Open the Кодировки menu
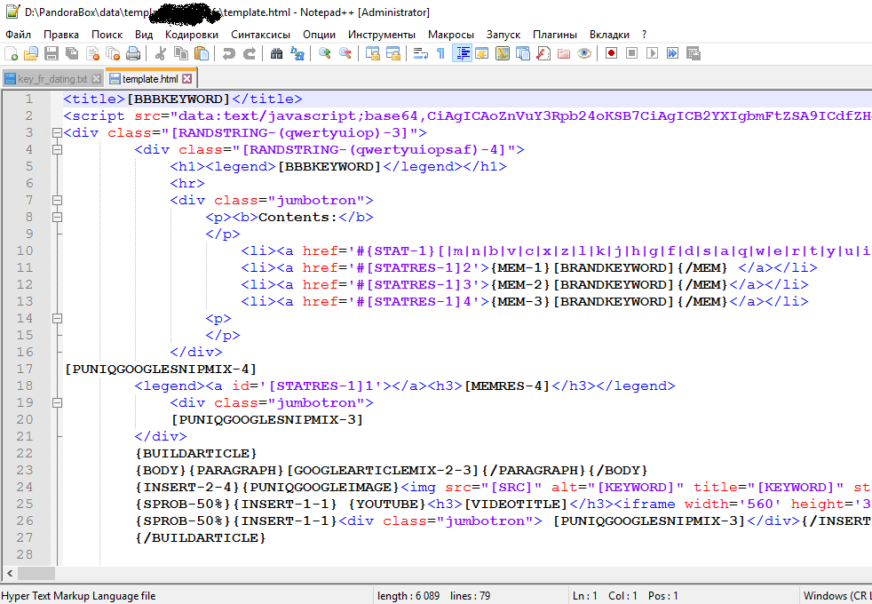Image resolution: width=872 pixels, height=604 pixels. 192,34
